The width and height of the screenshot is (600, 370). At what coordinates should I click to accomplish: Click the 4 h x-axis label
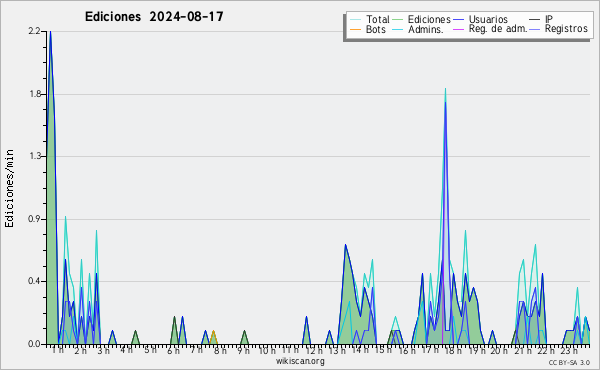click(127, 350)
